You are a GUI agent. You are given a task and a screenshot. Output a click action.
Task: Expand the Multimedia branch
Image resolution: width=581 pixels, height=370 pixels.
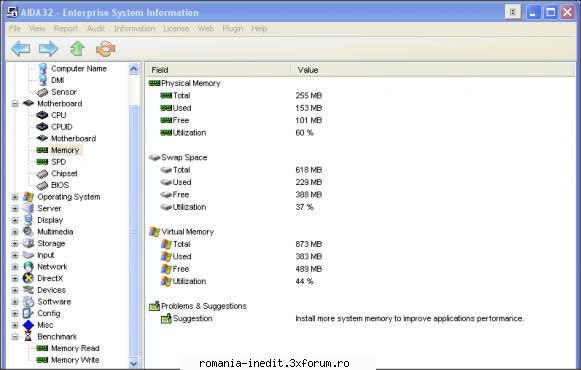pos(15,232)
